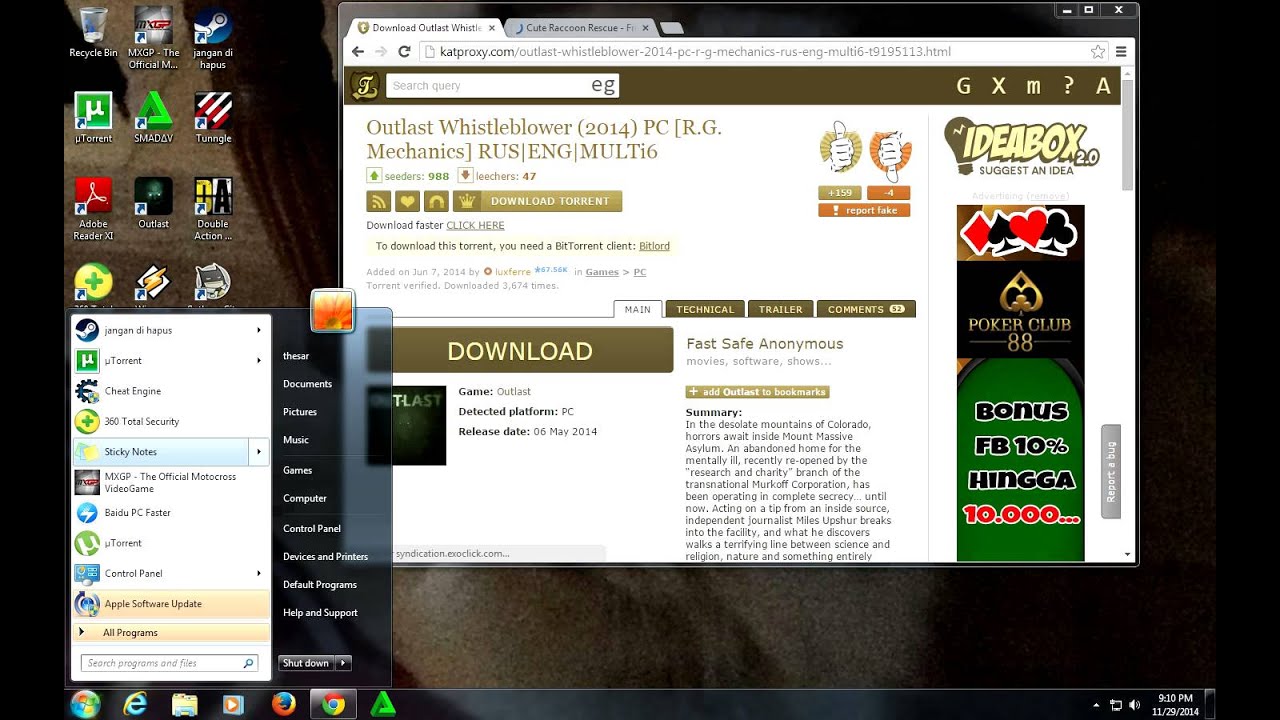Click Windows Start orb

click(85, 704)
